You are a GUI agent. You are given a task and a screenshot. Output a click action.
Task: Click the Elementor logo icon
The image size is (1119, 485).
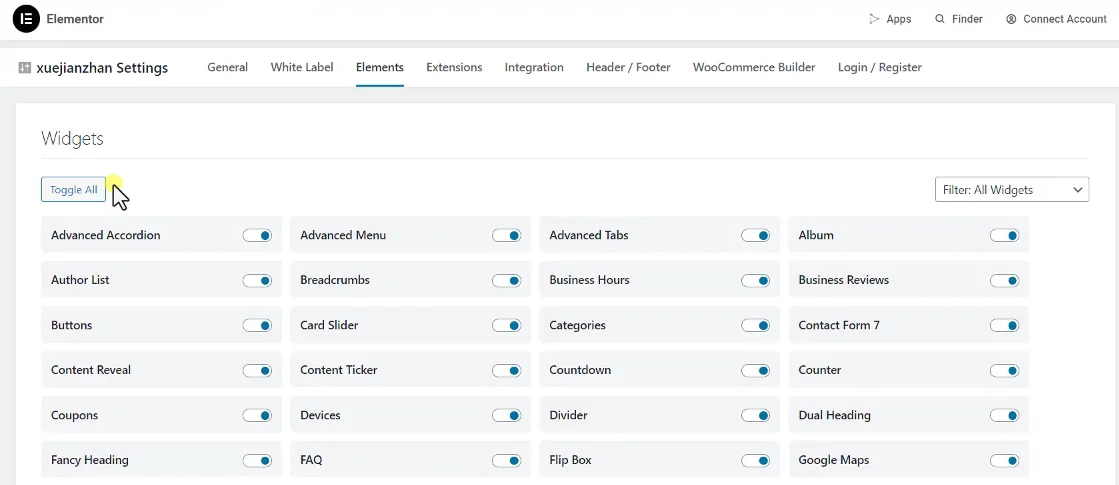26,19
